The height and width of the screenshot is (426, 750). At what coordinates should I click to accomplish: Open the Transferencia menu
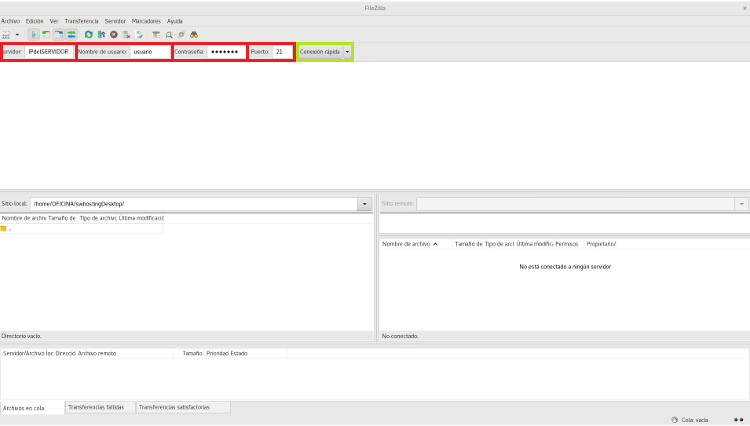coord(81,21)
